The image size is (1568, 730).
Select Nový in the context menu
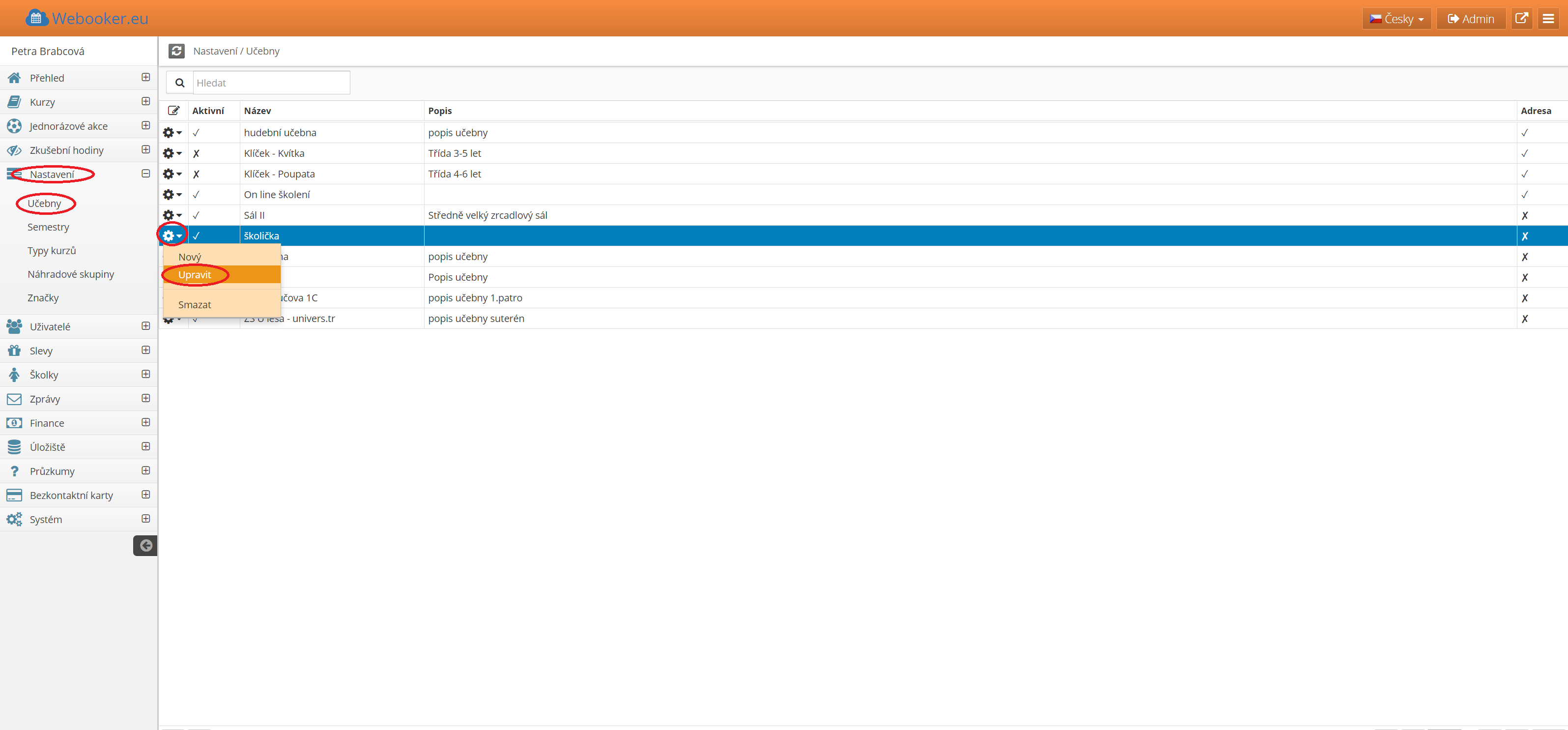point(189,257)
